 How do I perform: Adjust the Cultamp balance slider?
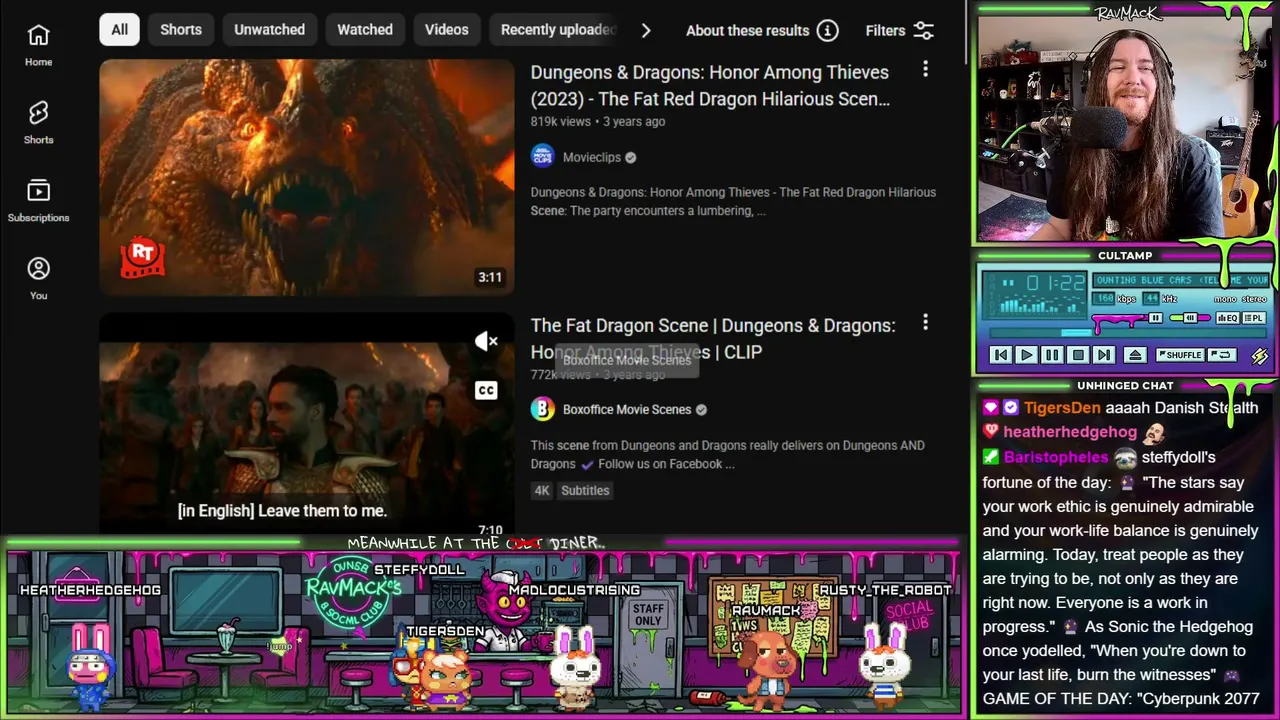coord(1190,318)
